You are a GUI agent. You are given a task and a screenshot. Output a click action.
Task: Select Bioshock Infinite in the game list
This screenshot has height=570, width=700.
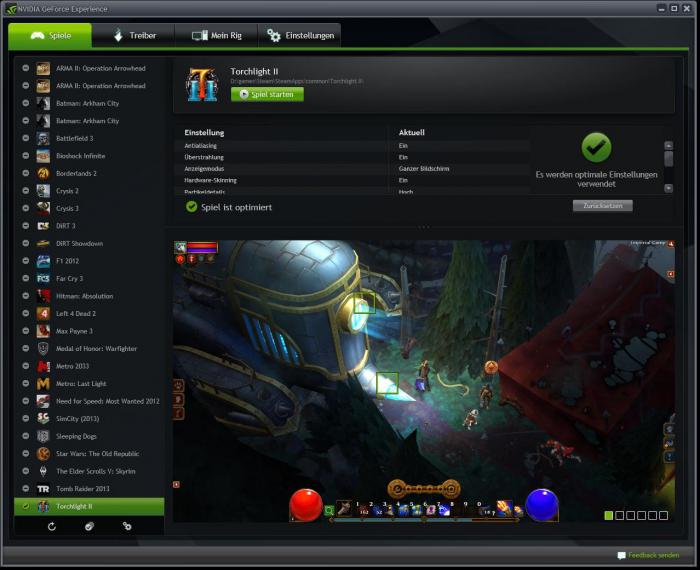89,156
